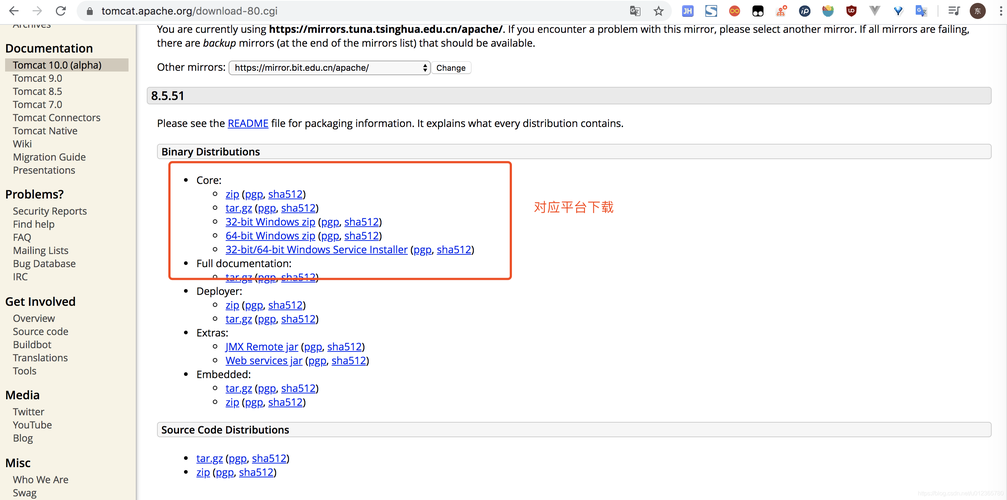Open Tomcat 8.5 documentation
The width and height of the screenshot is (1007, 500).
coord(37,91)
